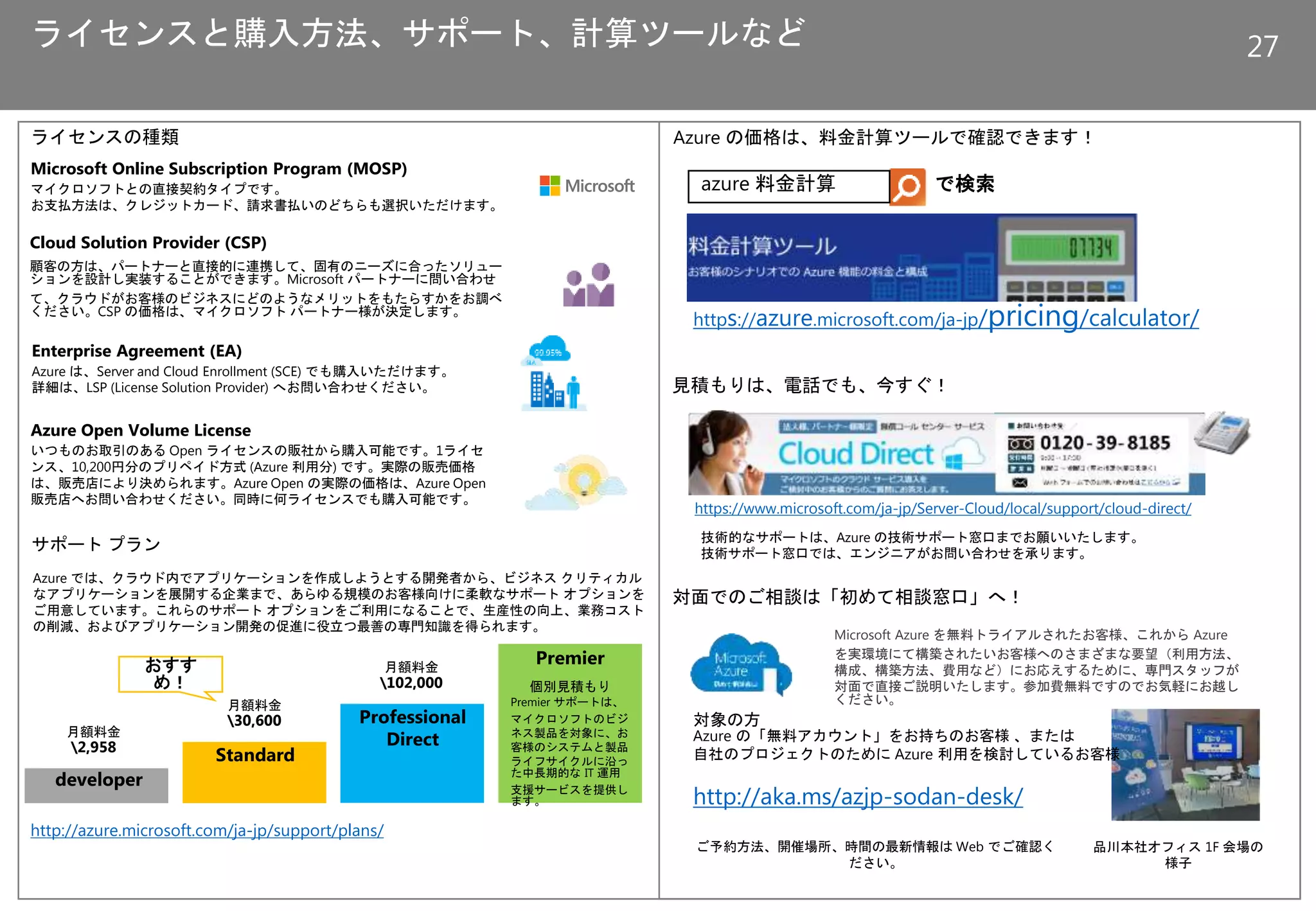Click the 対象の方 label
This screenshot has height=911, width=1316.
pyautogui.click(x=727, y=719)
